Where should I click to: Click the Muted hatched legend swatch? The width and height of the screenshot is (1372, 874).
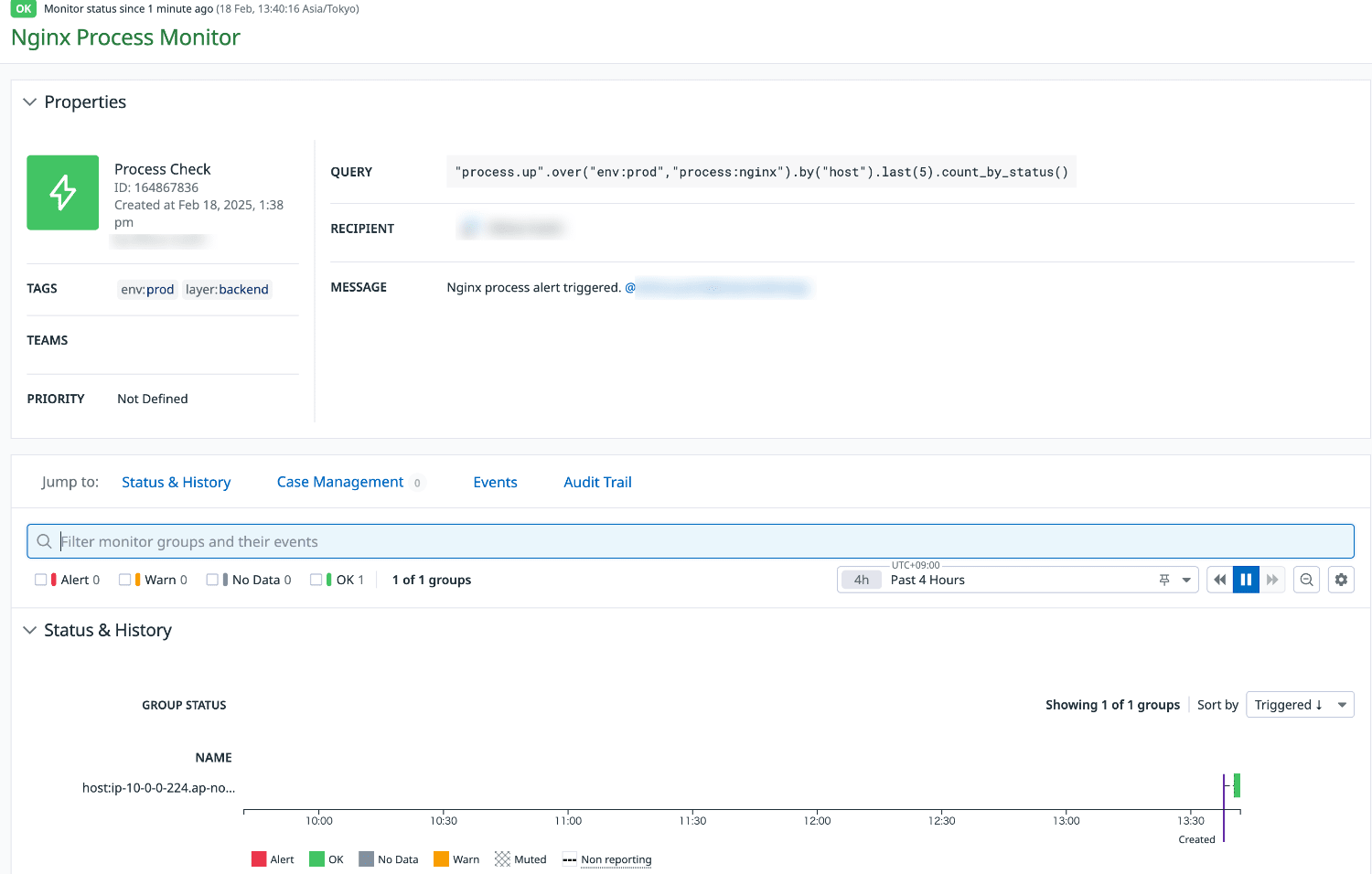[502, 859]
